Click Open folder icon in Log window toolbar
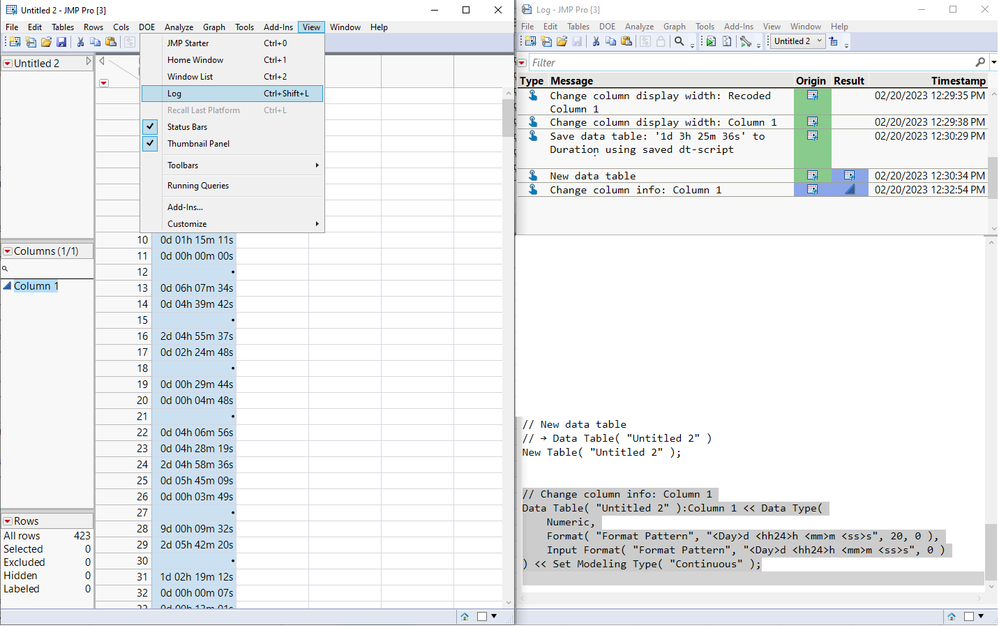999x626 pixels. click(561, 42)
